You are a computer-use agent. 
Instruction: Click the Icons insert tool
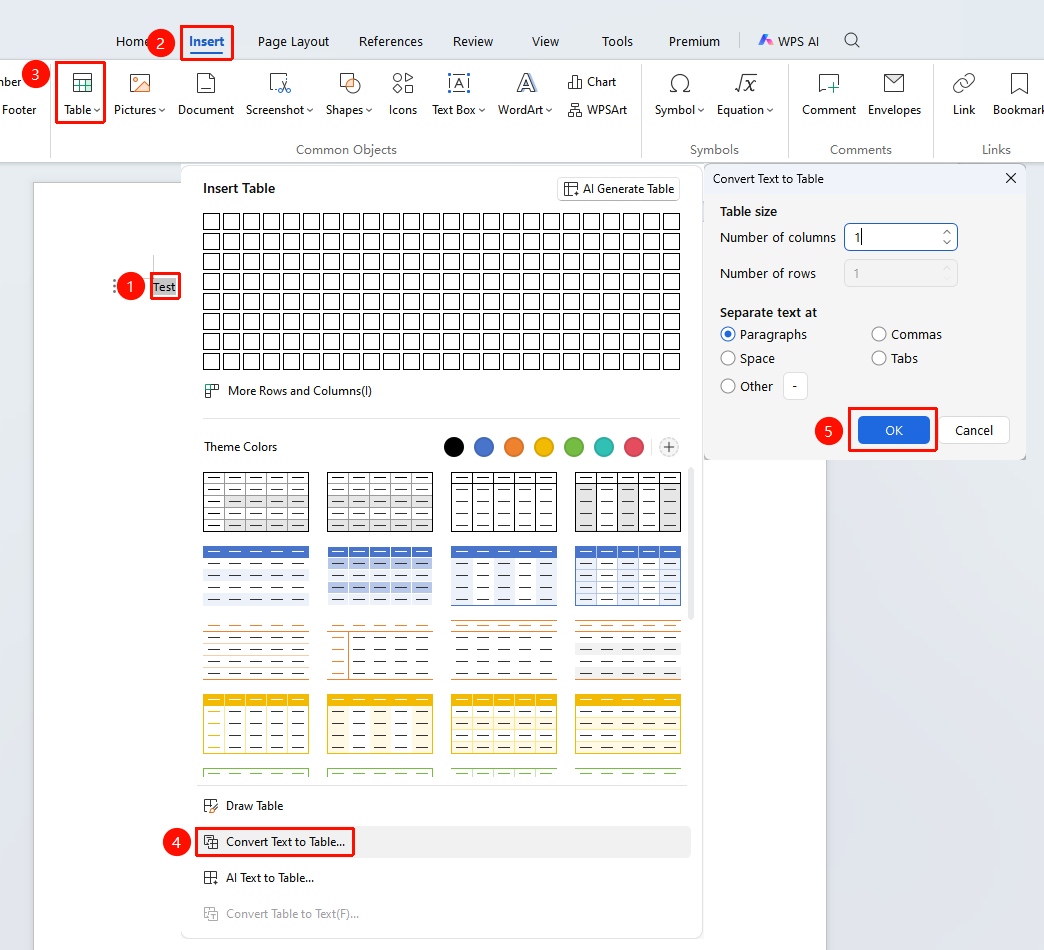(x=403, y=94)
